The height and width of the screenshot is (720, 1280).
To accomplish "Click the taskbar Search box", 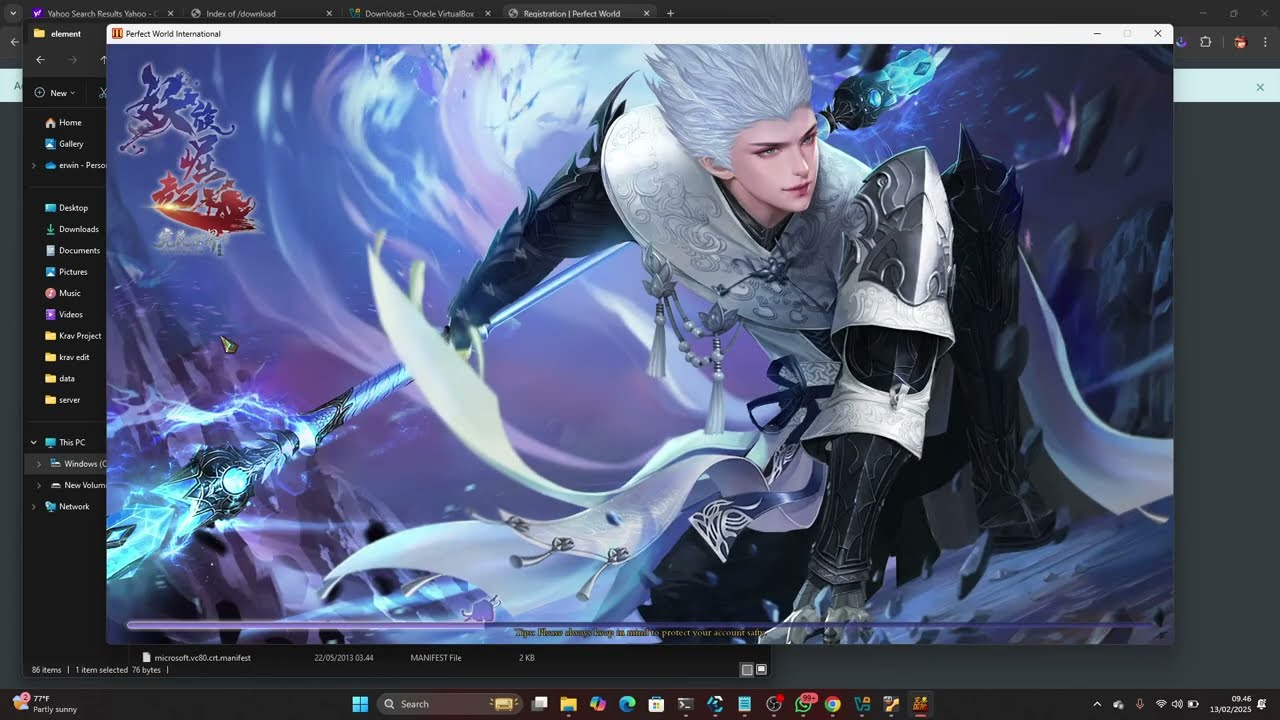I will point(449,704).
